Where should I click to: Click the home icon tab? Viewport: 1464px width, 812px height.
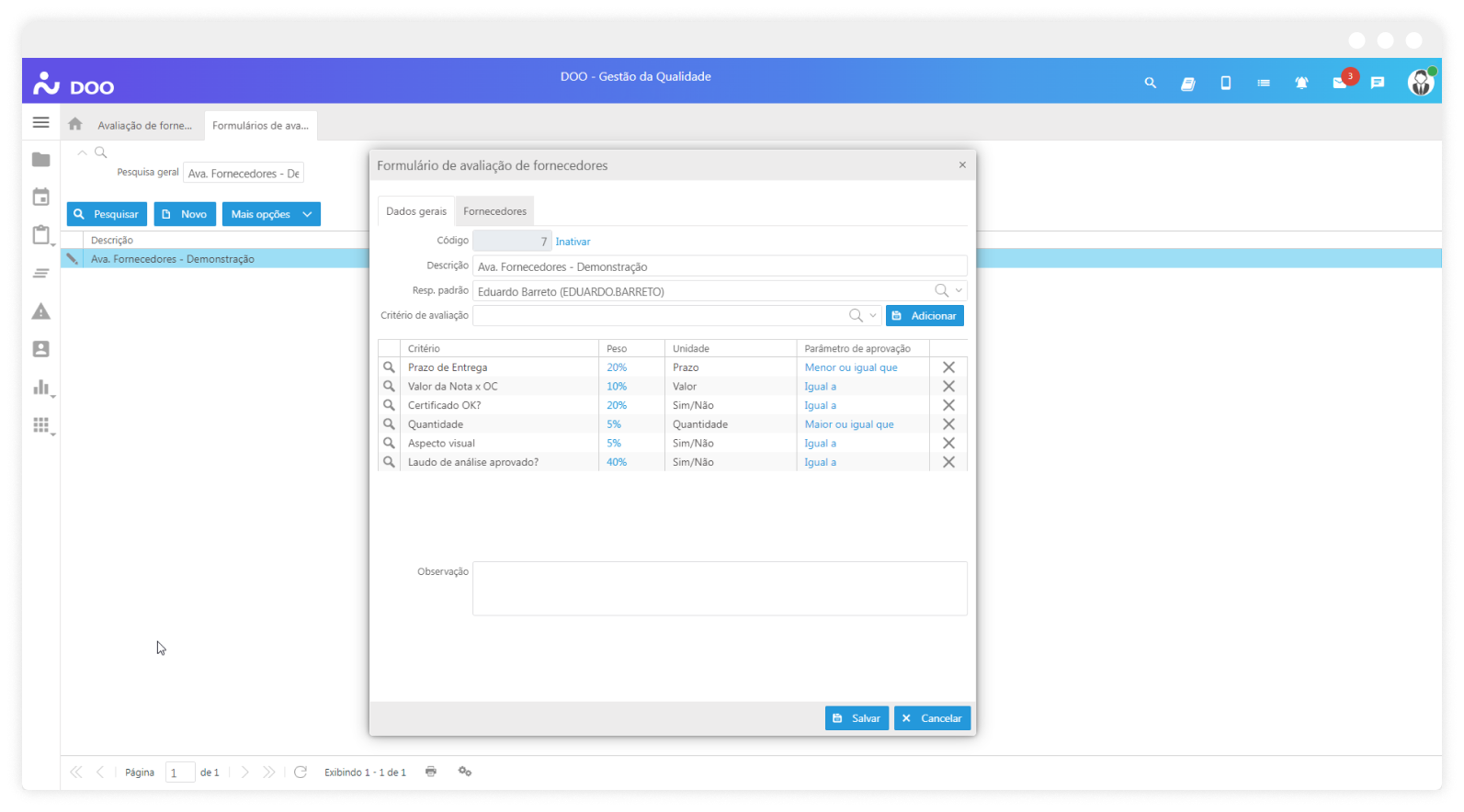[x=75, y=124]
